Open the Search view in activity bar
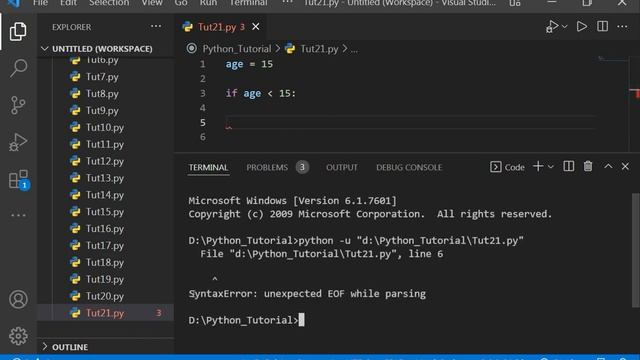This screenshot has width=640, height=360. click(x=18, y=68)
